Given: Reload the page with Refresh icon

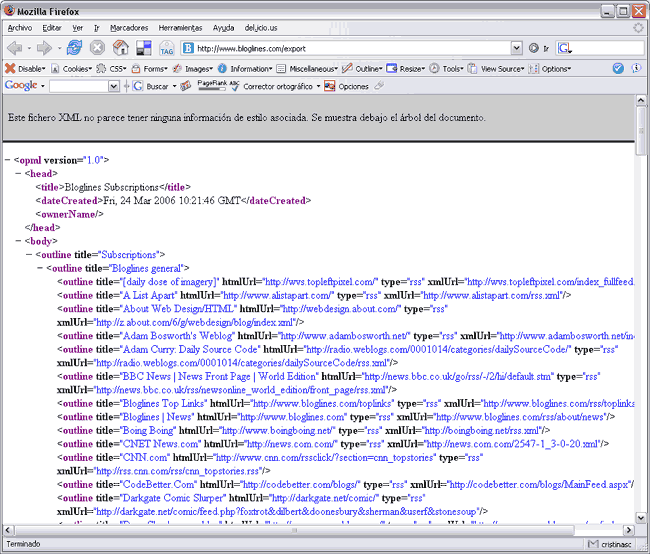Looking at the screenshot, I should (75, 48).
